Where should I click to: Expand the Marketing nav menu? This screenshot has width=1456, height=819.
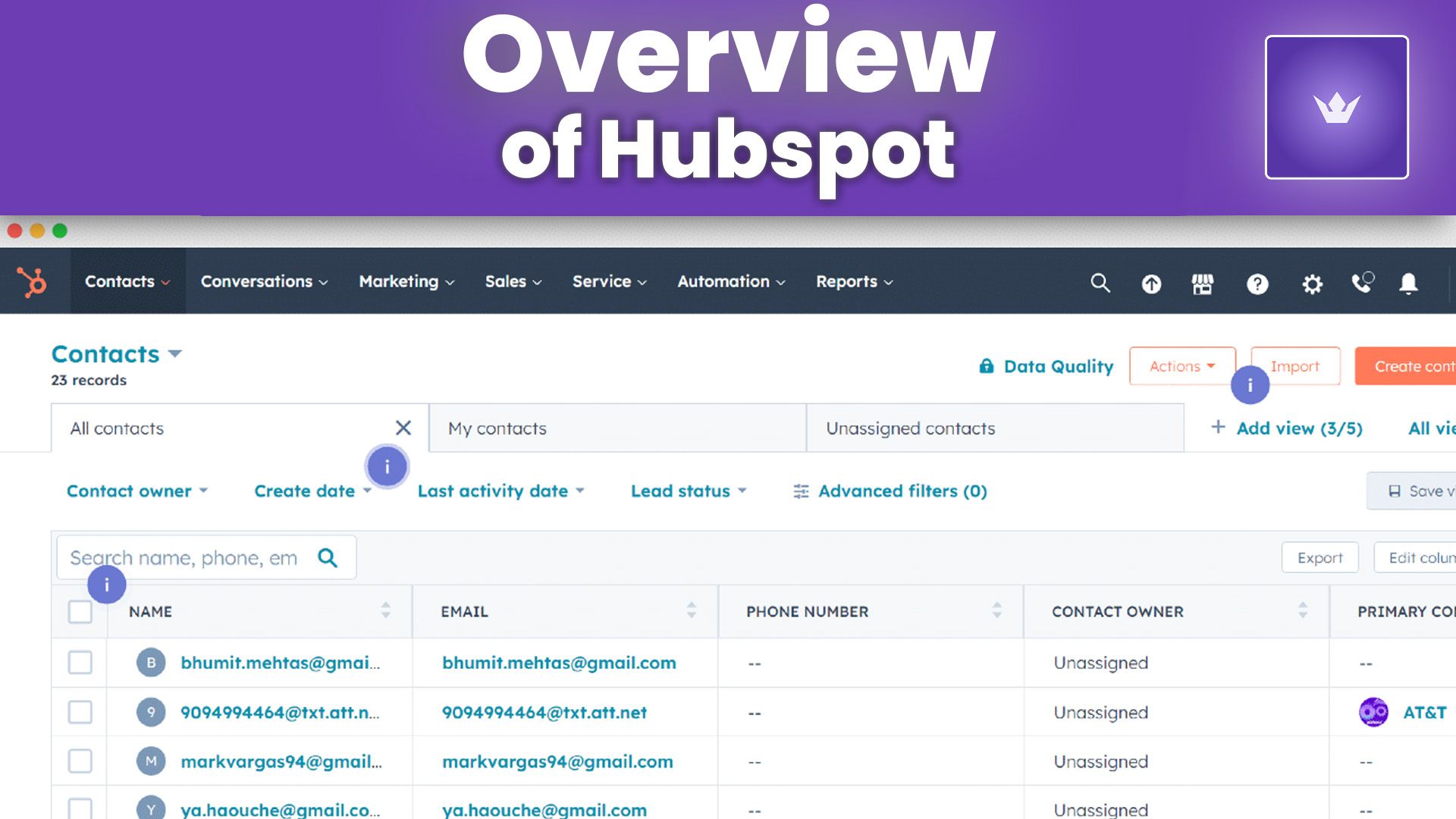pos(406,281)
